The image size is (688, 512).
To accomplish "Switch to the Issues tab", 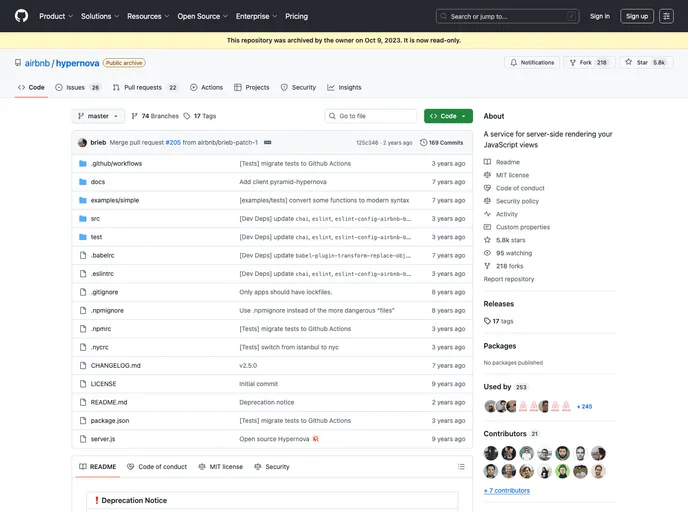I will click(x=78, y=88).
